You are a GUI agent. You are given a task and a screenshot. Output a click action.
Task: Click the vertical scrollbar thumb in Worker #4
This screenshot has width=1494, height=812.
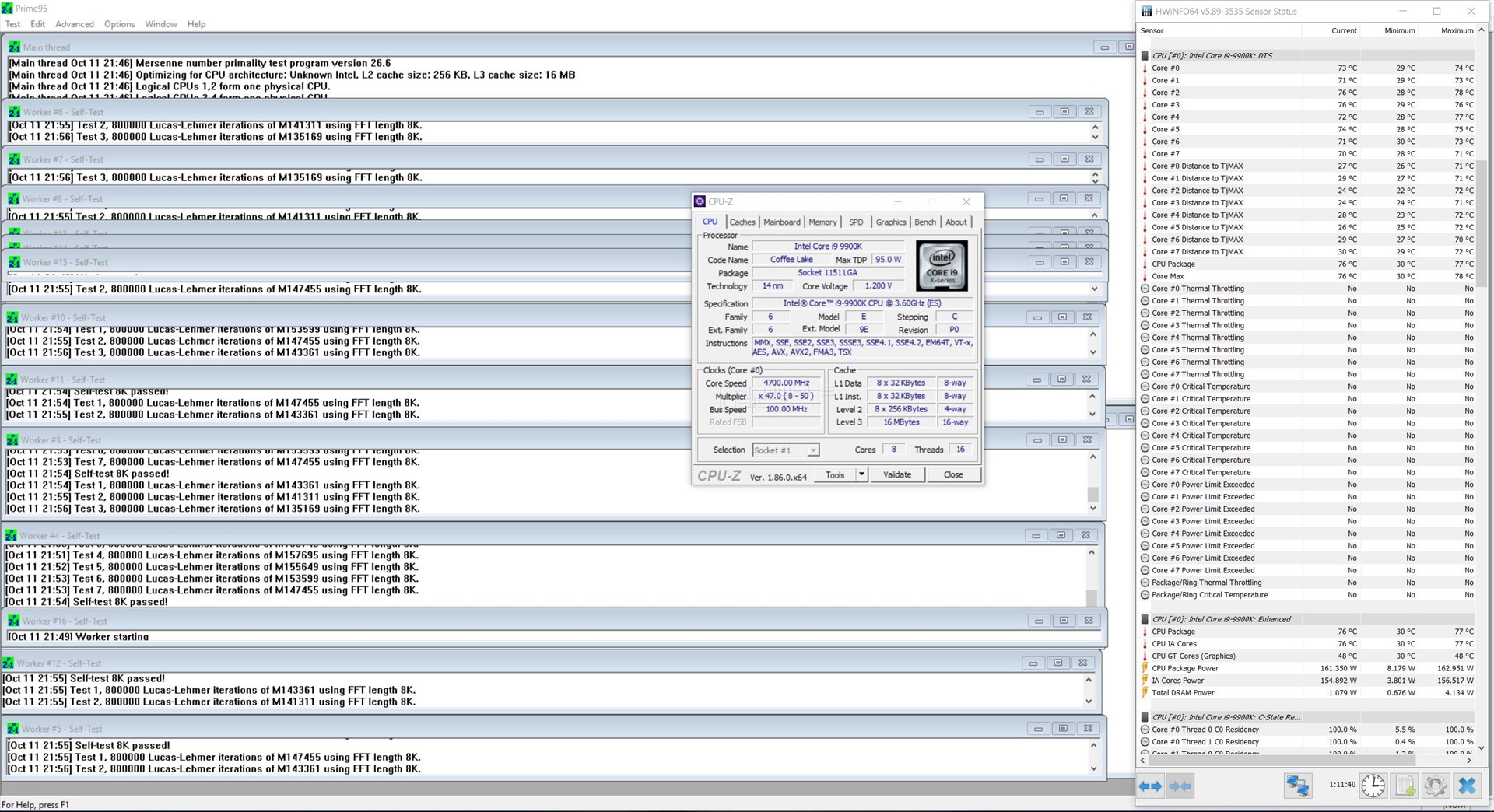1092,597
